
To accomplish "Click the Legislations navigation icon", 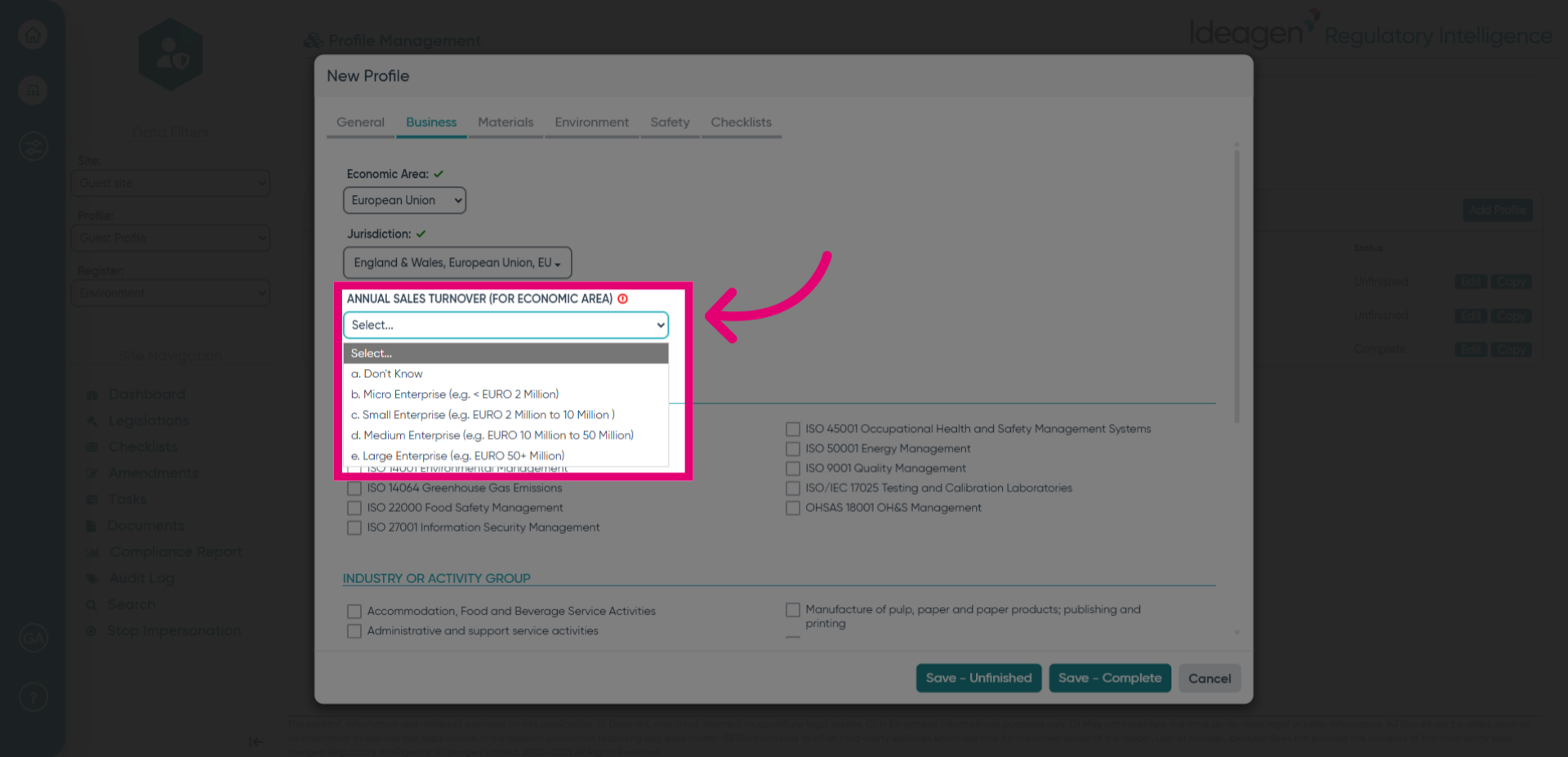I will (x=92, y=421).
